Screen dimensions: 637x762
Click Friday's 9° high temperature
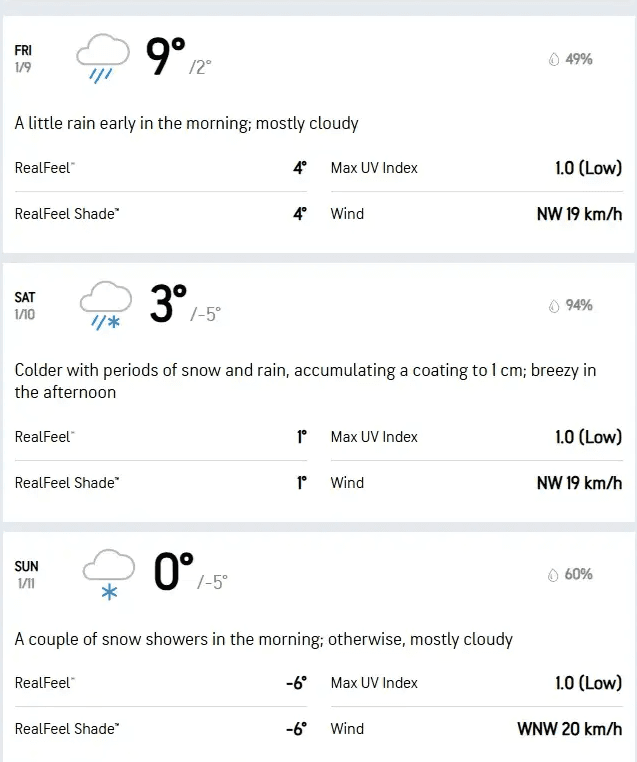point(166,58)
